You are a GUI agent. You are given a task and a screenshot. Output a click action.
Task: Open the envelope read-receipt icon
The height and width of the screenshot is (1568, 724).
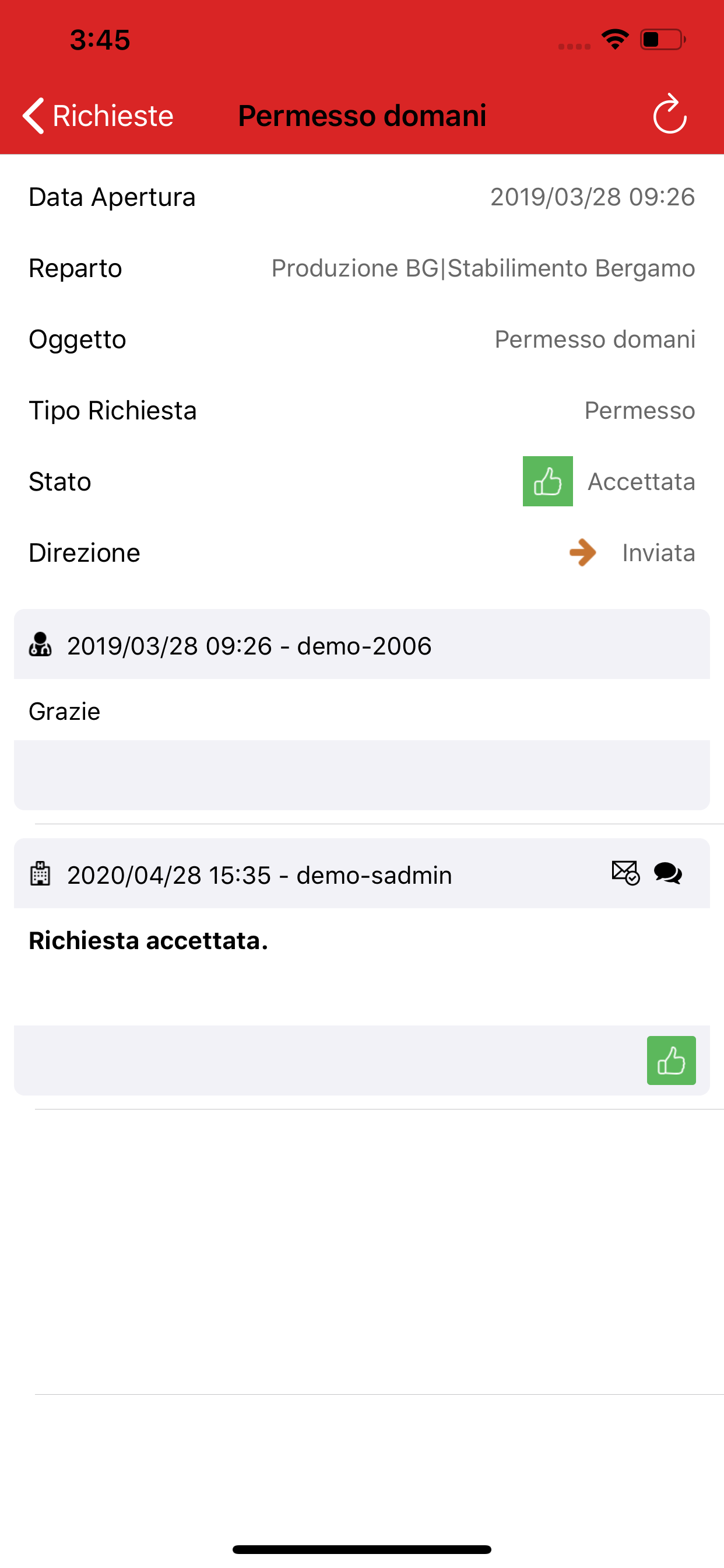point(625,873)
